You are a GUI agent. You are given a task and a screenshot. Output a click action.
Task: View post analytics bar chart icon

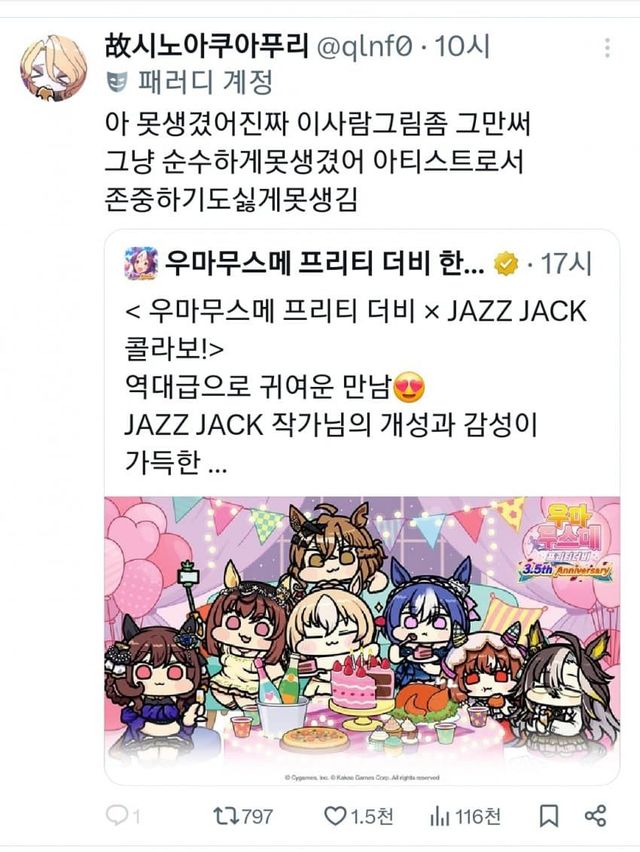click(x=465, y=816)
